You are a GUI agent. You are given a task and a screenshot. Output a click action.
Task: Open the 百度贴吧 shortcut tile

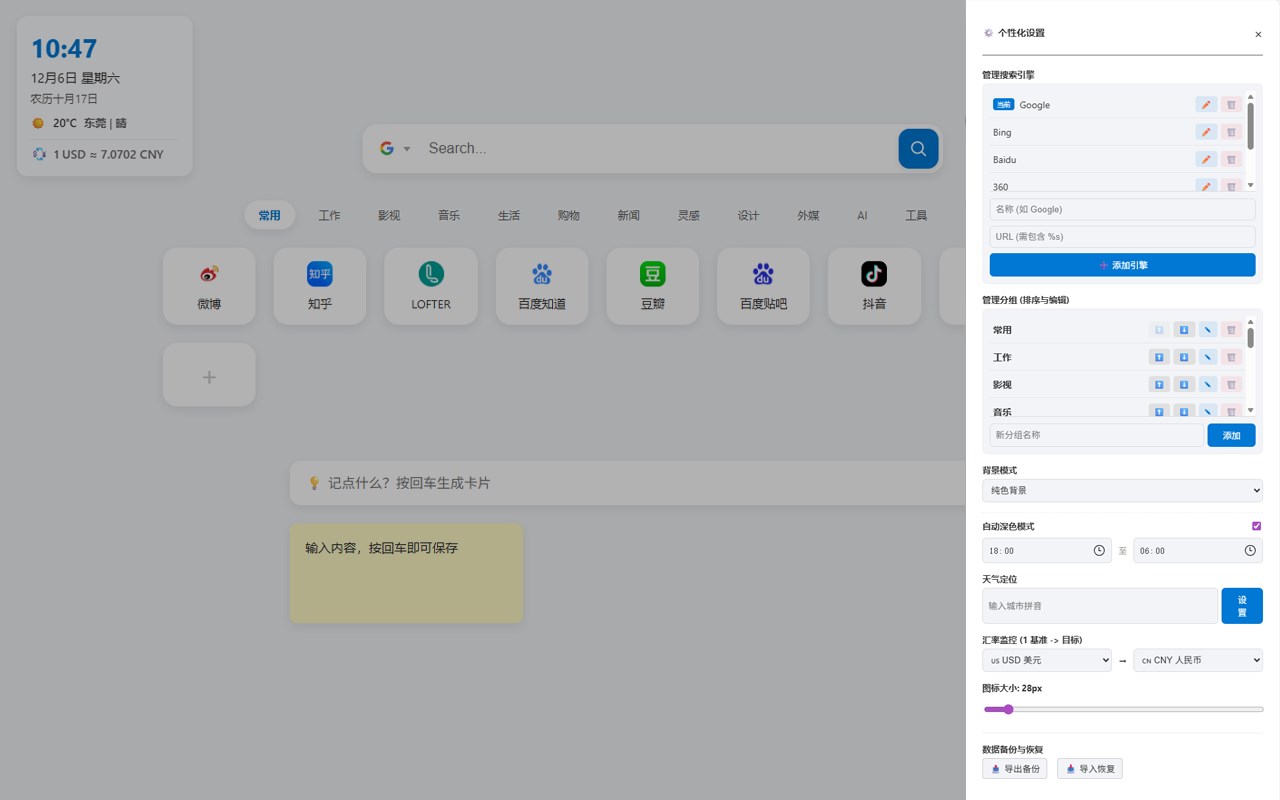[x=764, y=286]
